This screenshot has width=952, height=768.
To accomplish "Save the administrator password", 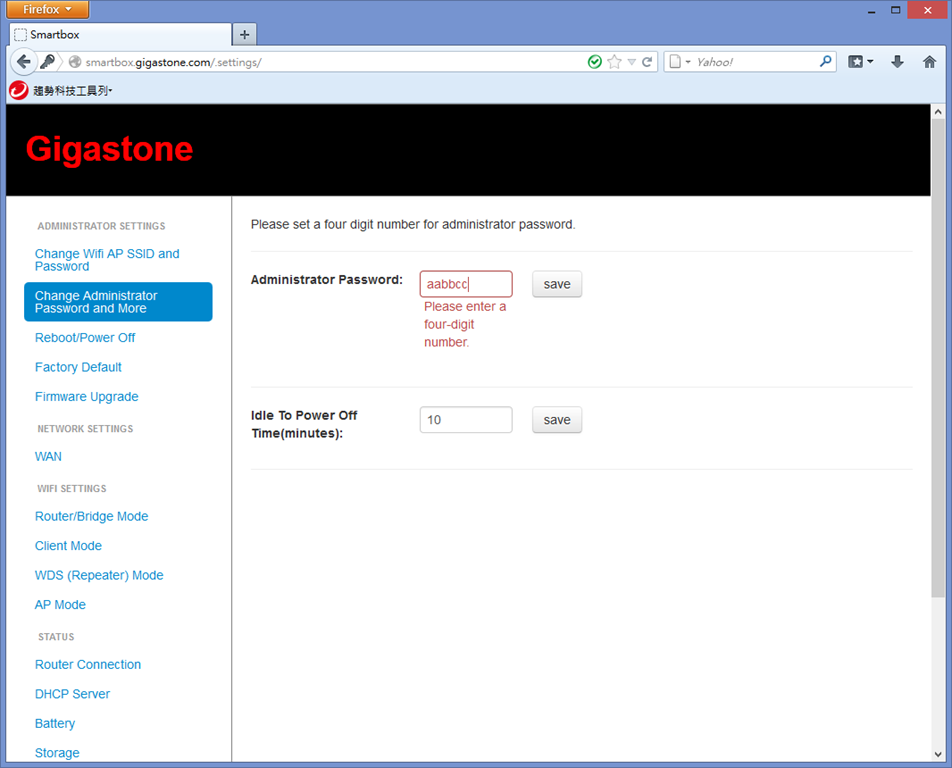I will click(557, 284).
